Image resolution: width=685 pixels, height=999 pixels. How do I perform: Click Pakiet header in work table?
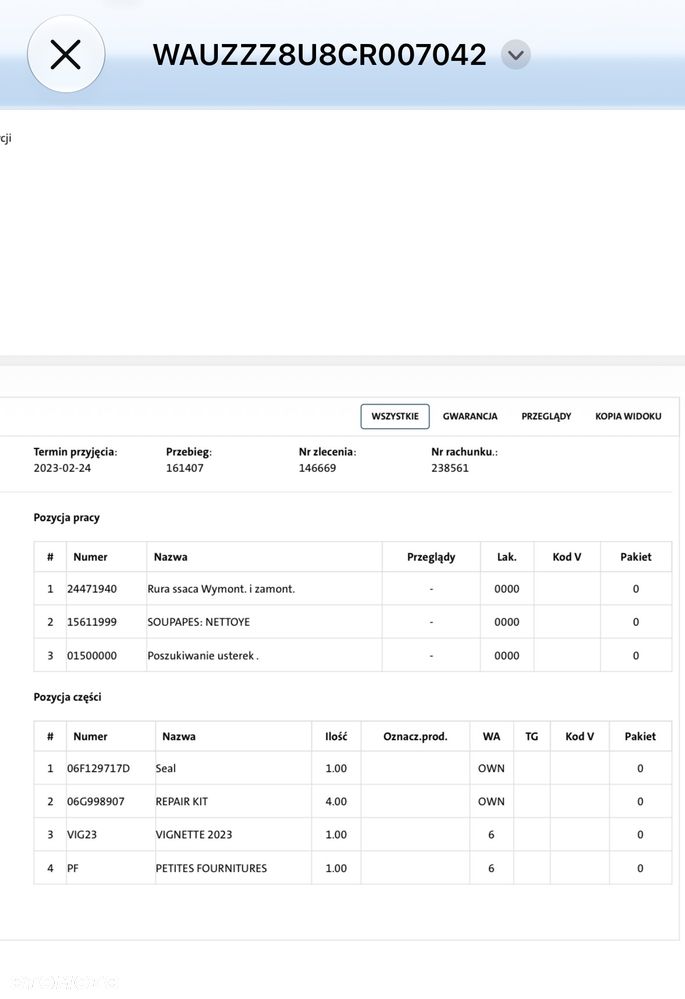tap(636, 557)
